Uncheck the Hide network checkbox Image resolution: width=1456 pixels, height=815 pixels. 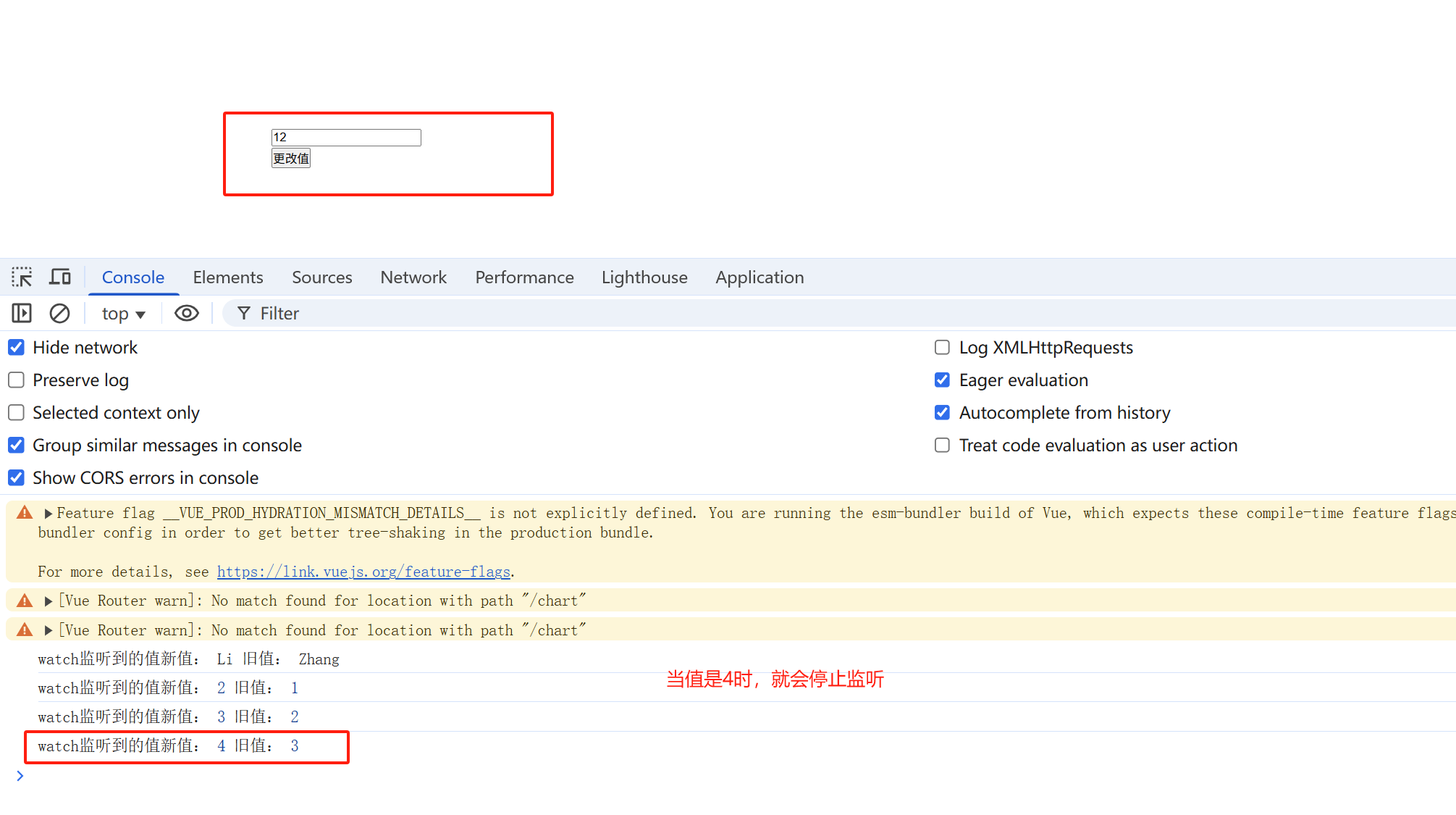tap(16, 348)
